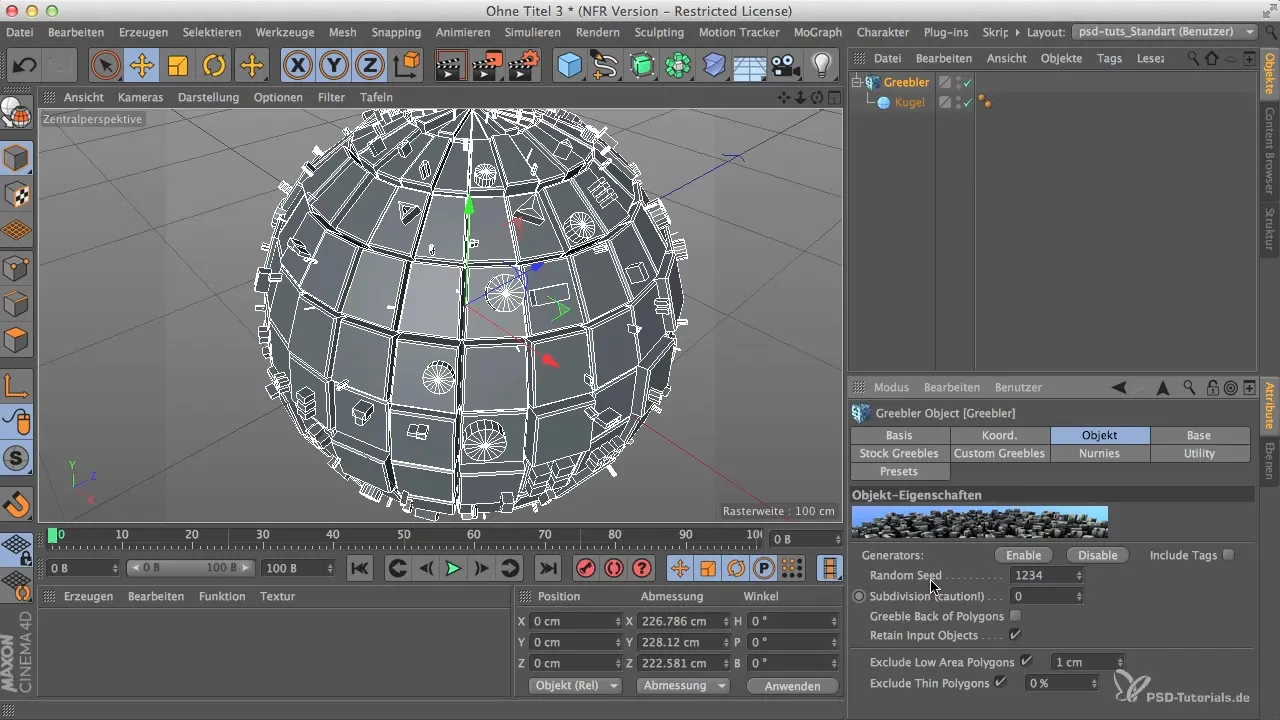Open Mesh menu

click(x=342, y=32)
